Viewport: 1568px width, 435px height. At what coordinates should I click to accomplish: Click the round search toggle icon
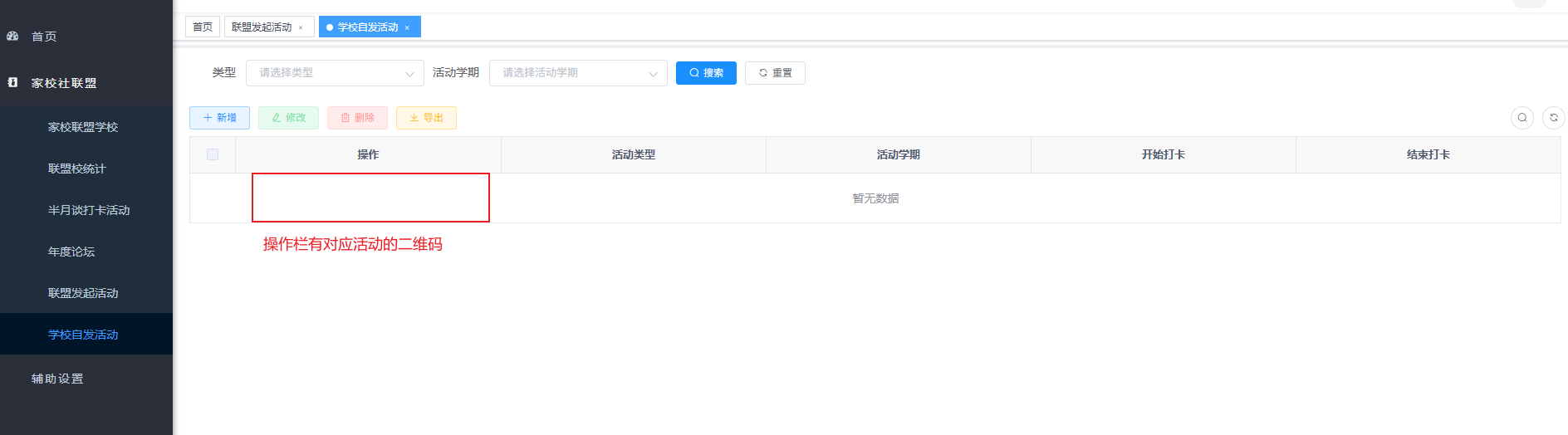point(1521,118)
